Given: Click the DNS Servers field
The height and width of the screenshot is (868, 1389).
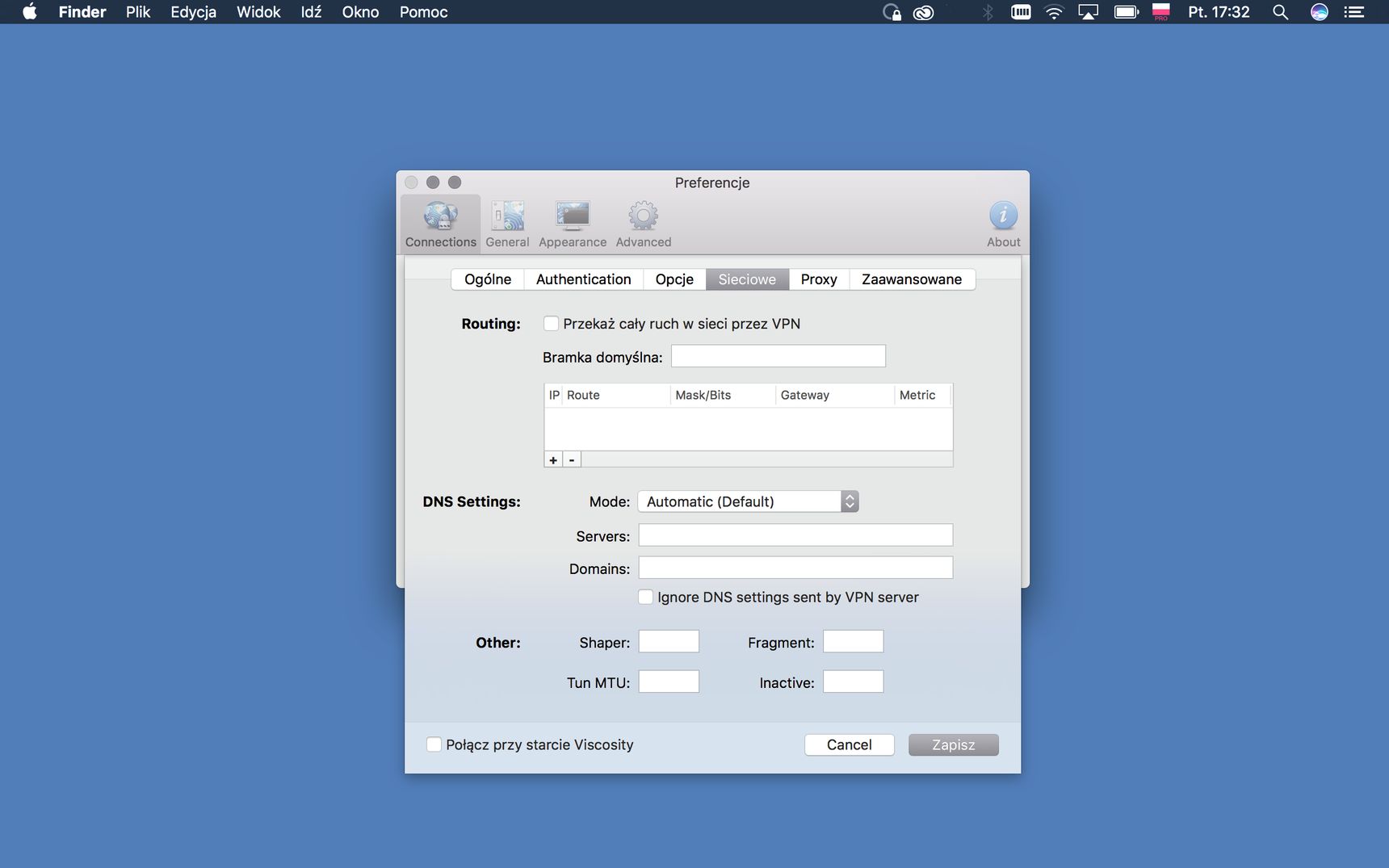Looking at the screenshot, I should tap(795, 535).
